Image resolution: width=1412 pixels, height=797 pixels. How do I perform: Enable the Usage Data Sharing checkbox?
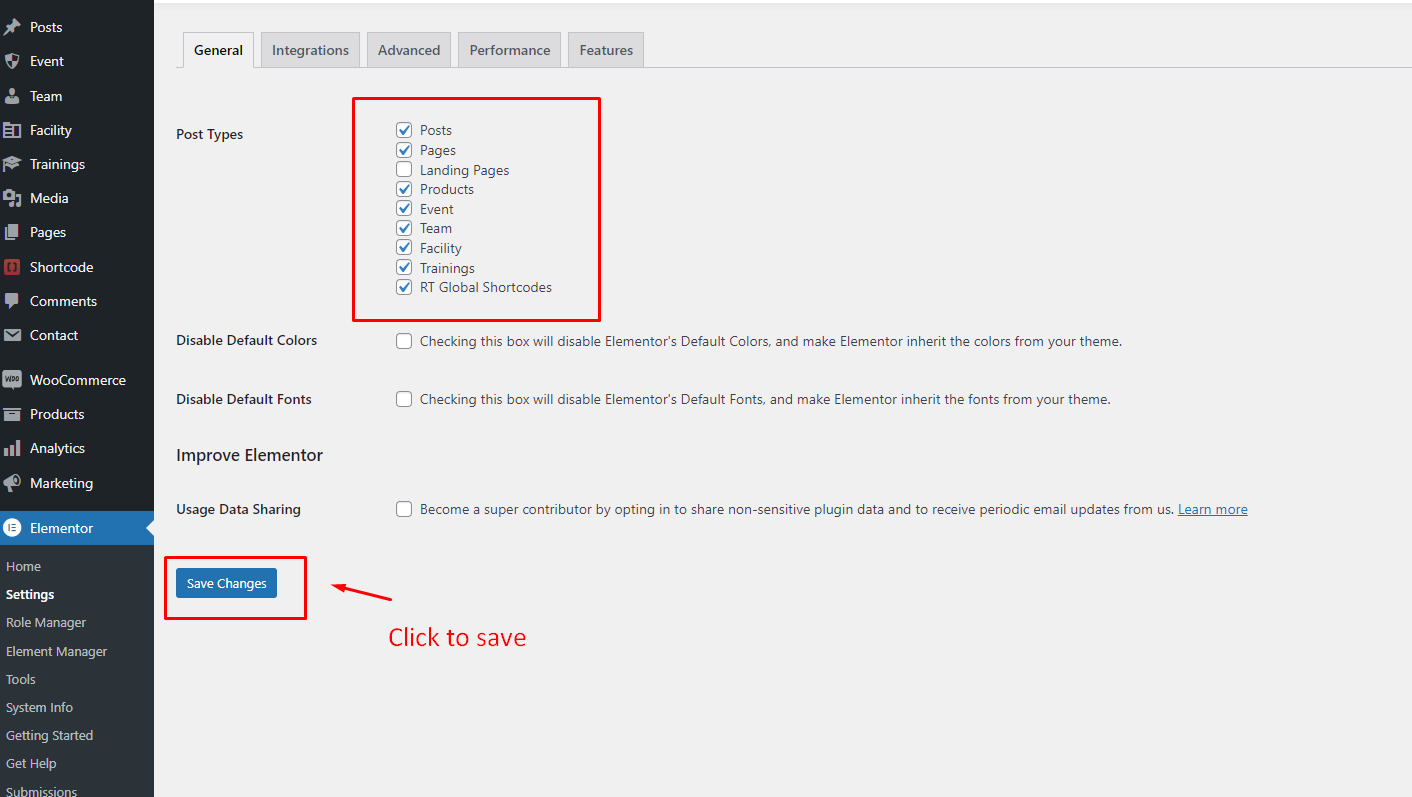(404, 509)
